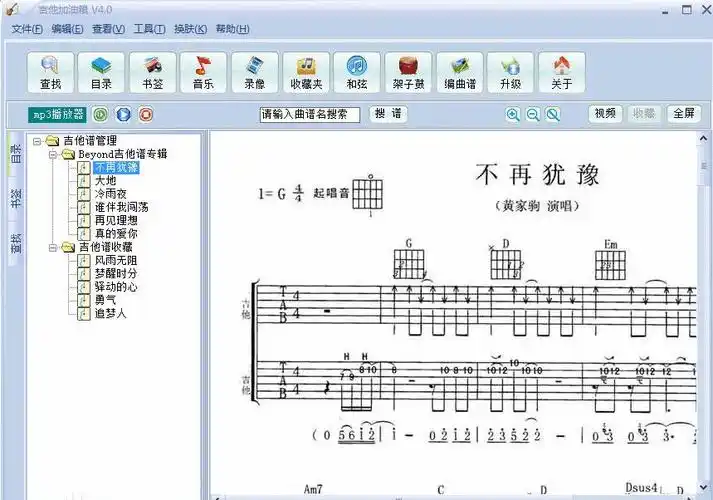This screenshot has height=500, width=713.
Task: Open the 收藏夹 favorites toolbar button
Action: [x=306, y=73]
